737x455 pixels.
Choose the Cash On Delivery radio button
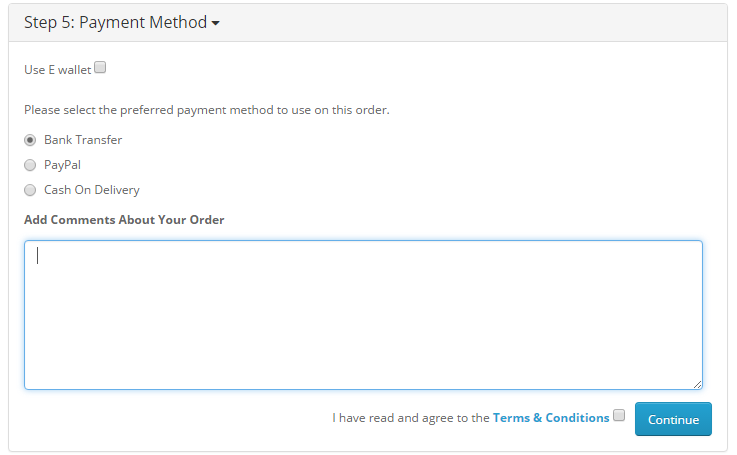[30, 190]
